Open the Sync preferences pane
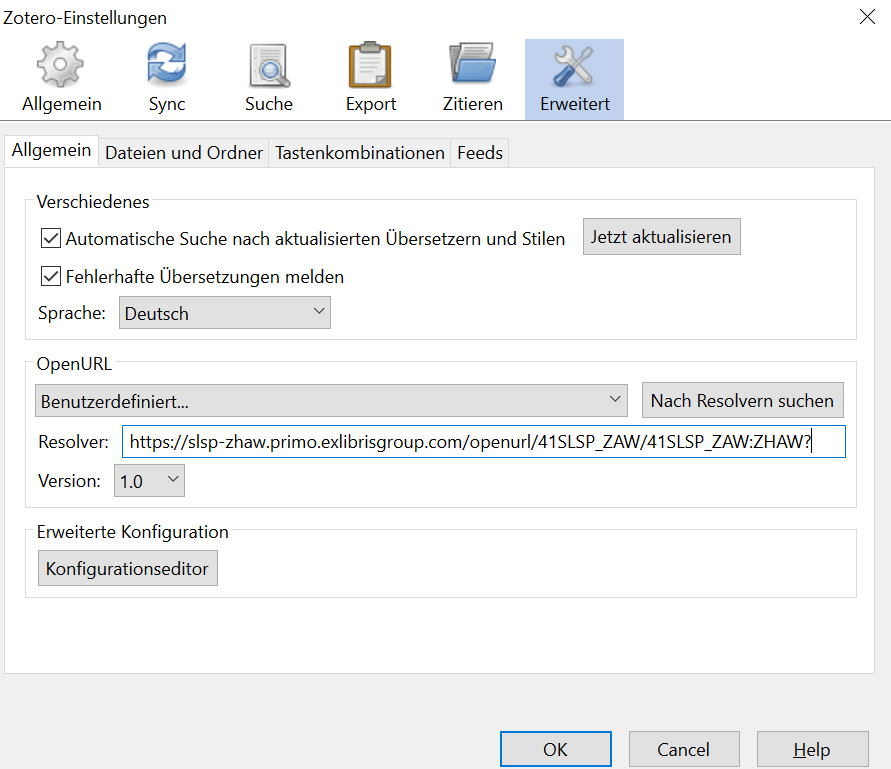Viewport: 891px width, 769px height. pos(166,78)
